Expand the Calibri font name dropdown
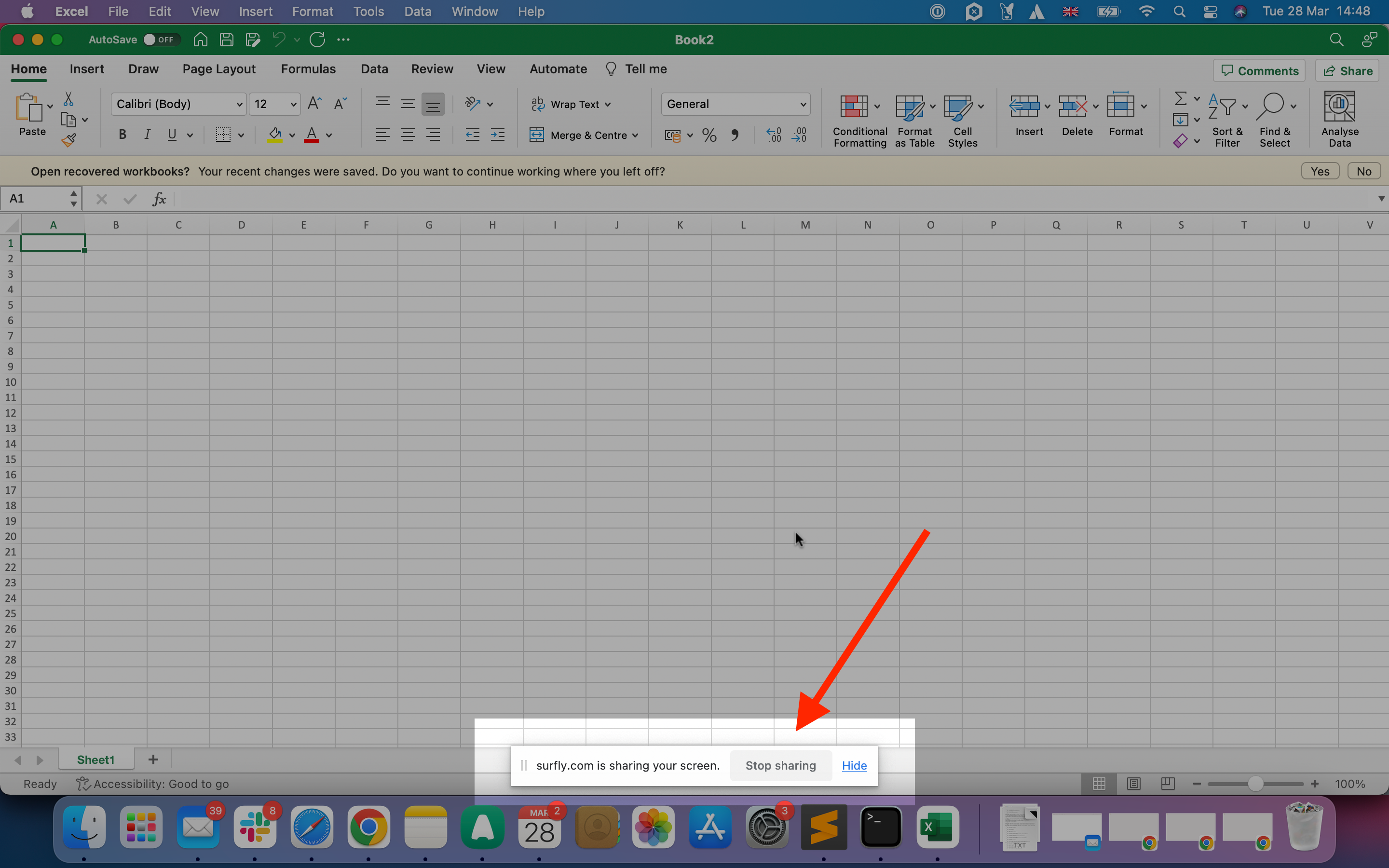 [239, 105]
